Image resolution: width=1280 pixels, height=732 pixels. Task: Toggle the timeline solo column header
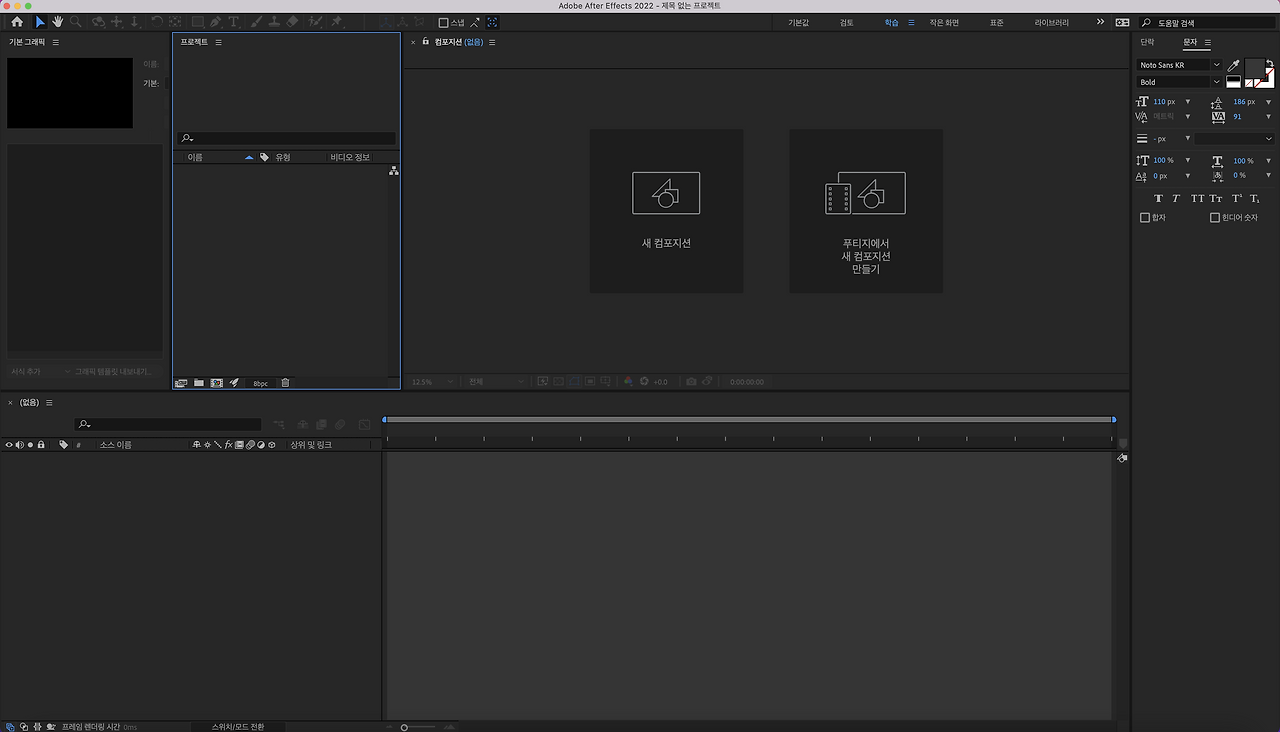coord(30,445)
